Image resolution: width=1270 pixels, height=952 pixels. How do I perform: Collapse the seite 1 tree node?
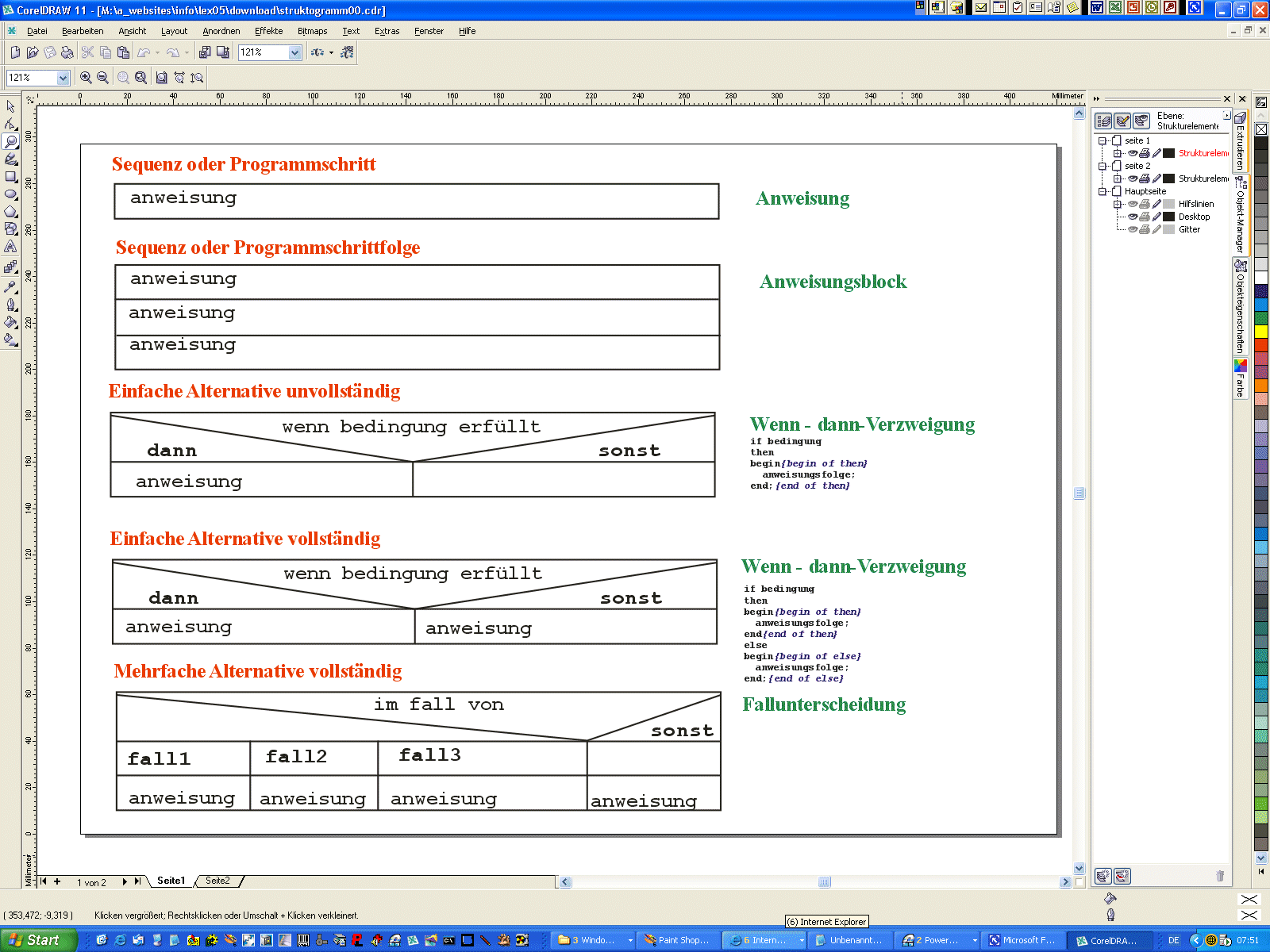point(1103,140)
